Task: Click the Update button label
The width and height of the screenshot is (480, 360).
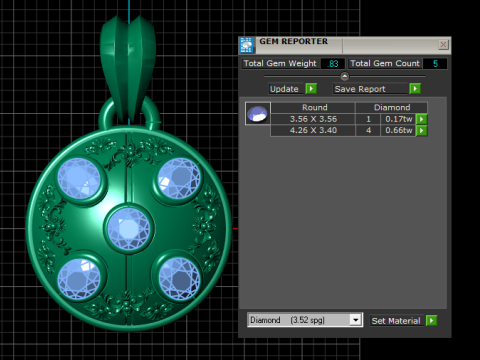Action: pyautogui.click(x=286, y=89)
